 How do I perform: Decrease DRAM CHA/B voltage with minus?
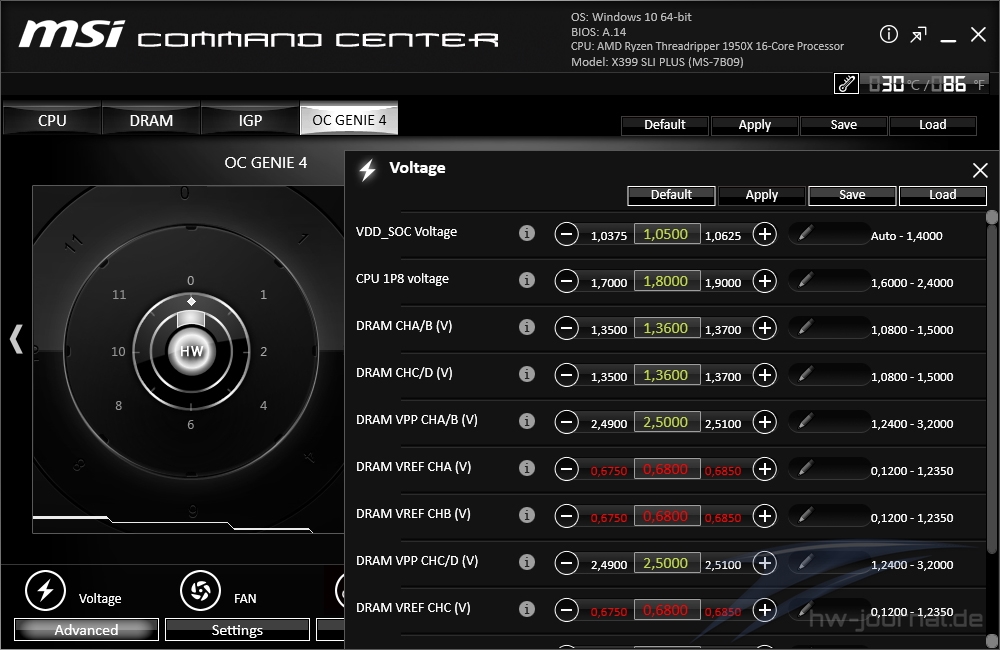coord(566,328)
